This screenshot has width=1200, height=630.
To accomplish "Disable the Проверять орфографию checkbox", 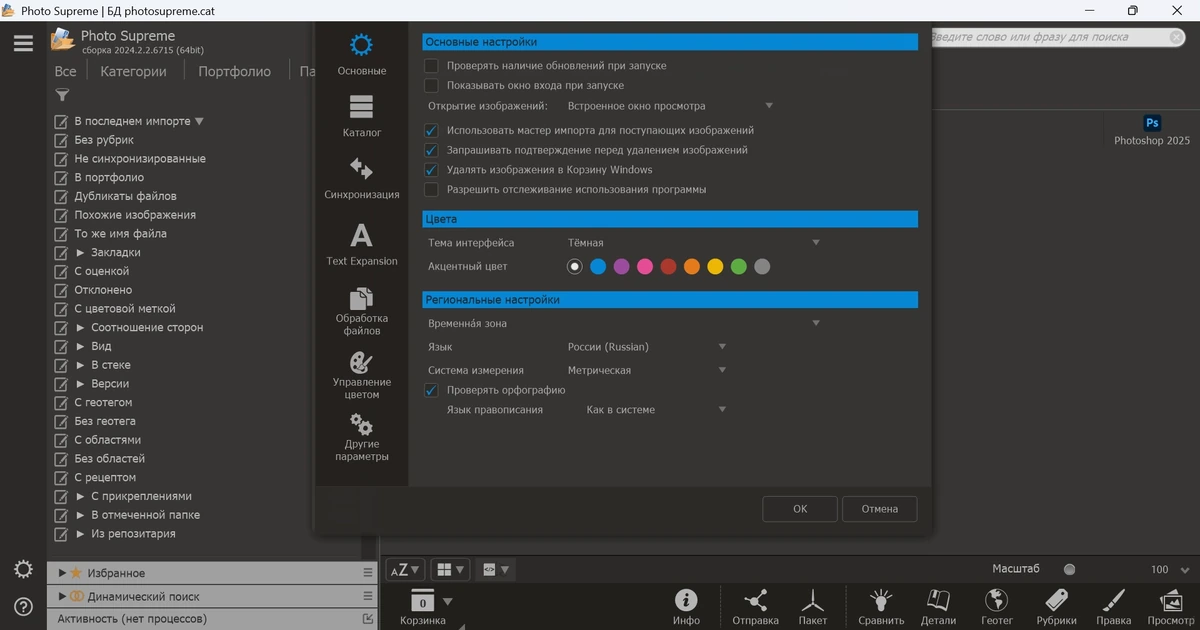I will (431, 390).
